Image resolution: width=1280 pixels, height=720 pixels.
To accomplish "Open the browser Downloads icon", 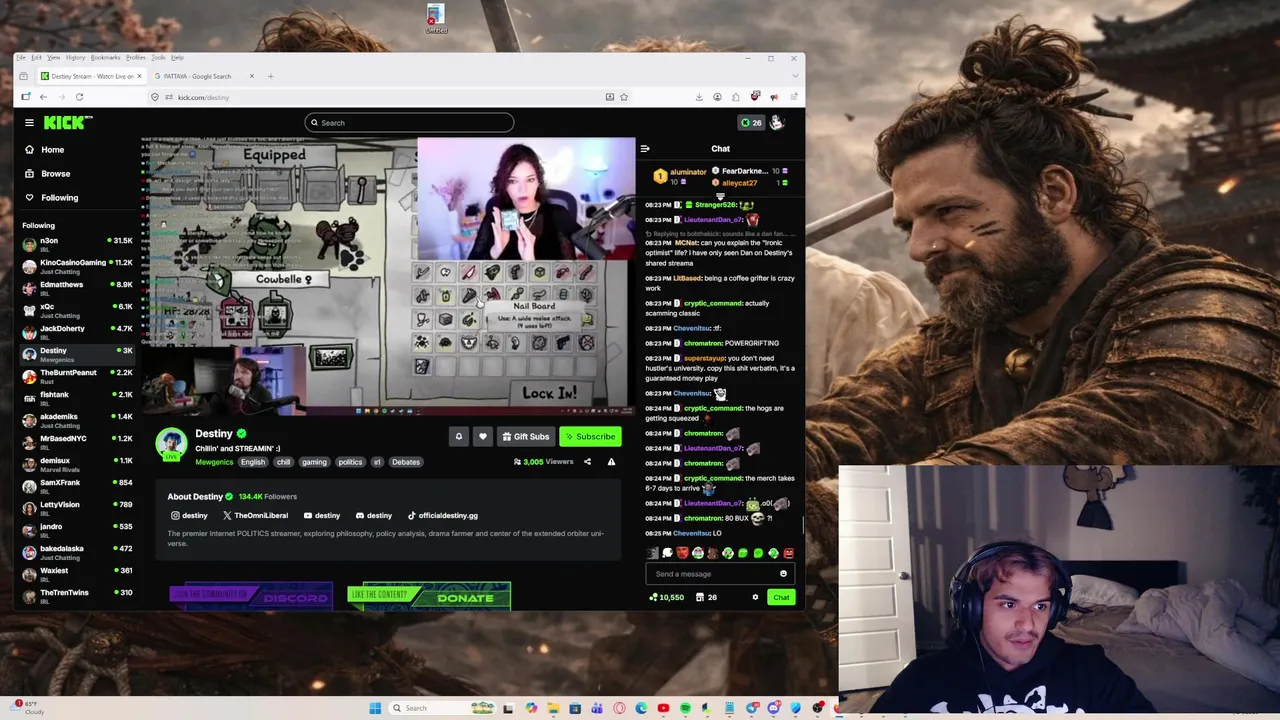I will 699,97.
